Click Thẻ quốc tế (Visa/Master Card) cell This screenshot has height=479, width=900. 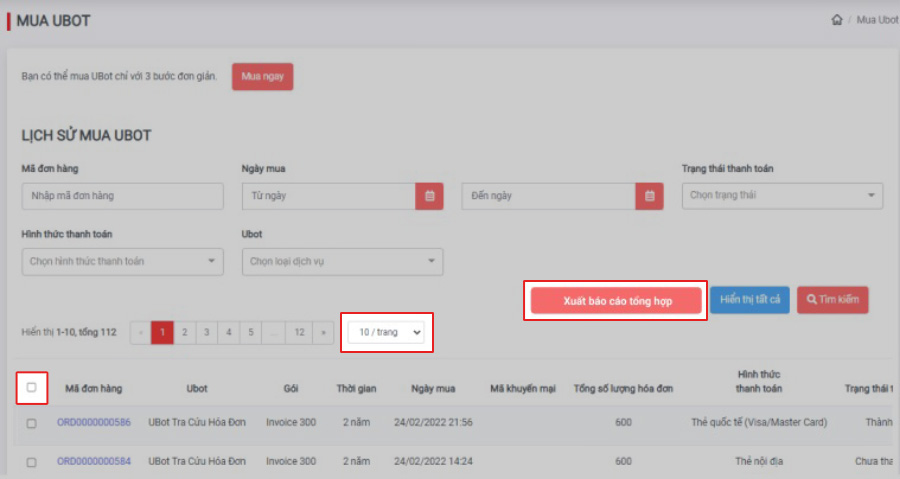tap(759, 423)
